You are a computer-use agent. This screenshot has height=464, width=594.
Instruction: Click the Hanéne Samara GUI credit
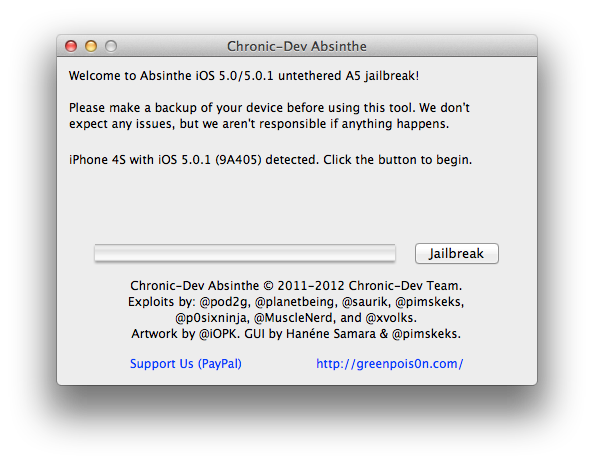click(331, 334)
